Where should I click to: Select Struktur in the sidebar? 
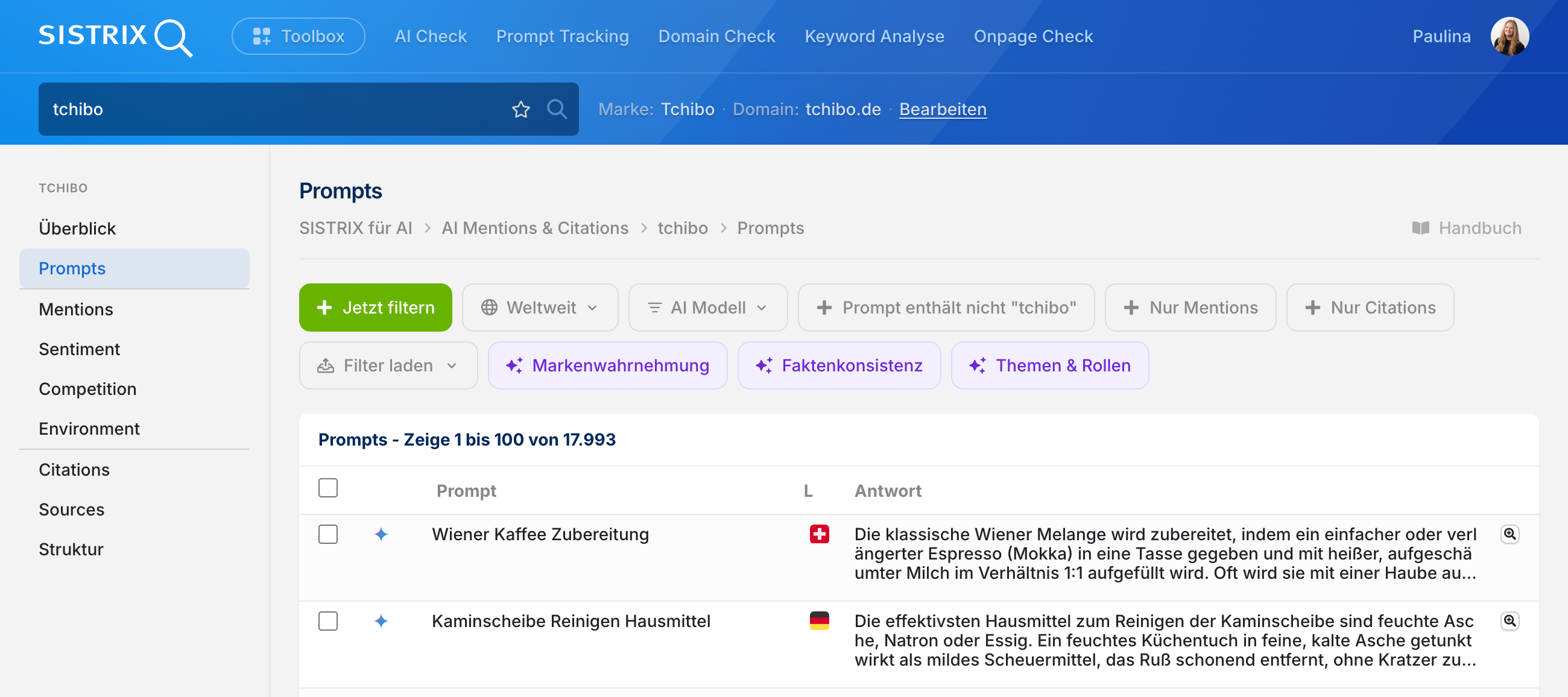pos(134,549)
